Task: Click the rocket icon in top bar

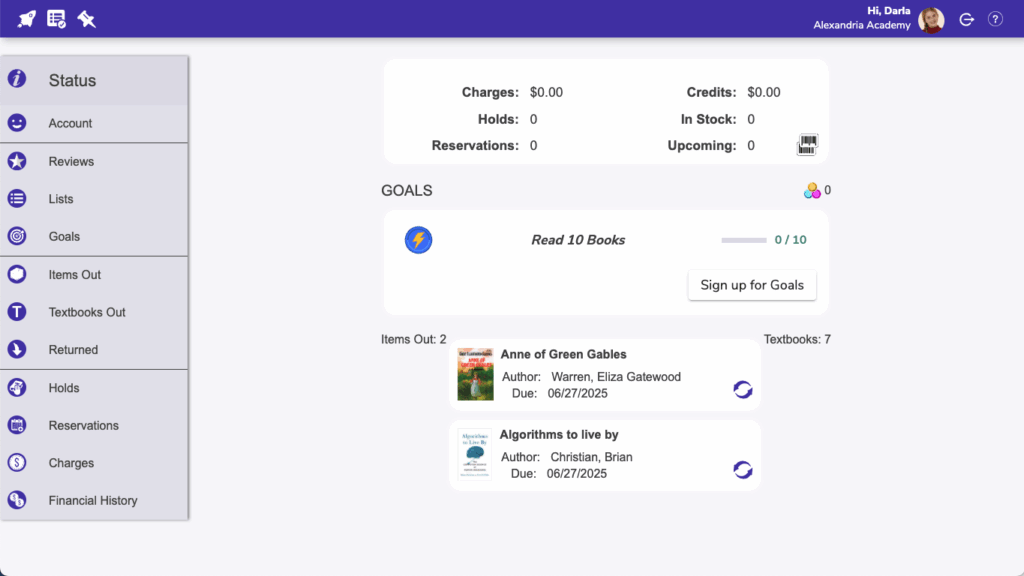Action: pos(26,19)
